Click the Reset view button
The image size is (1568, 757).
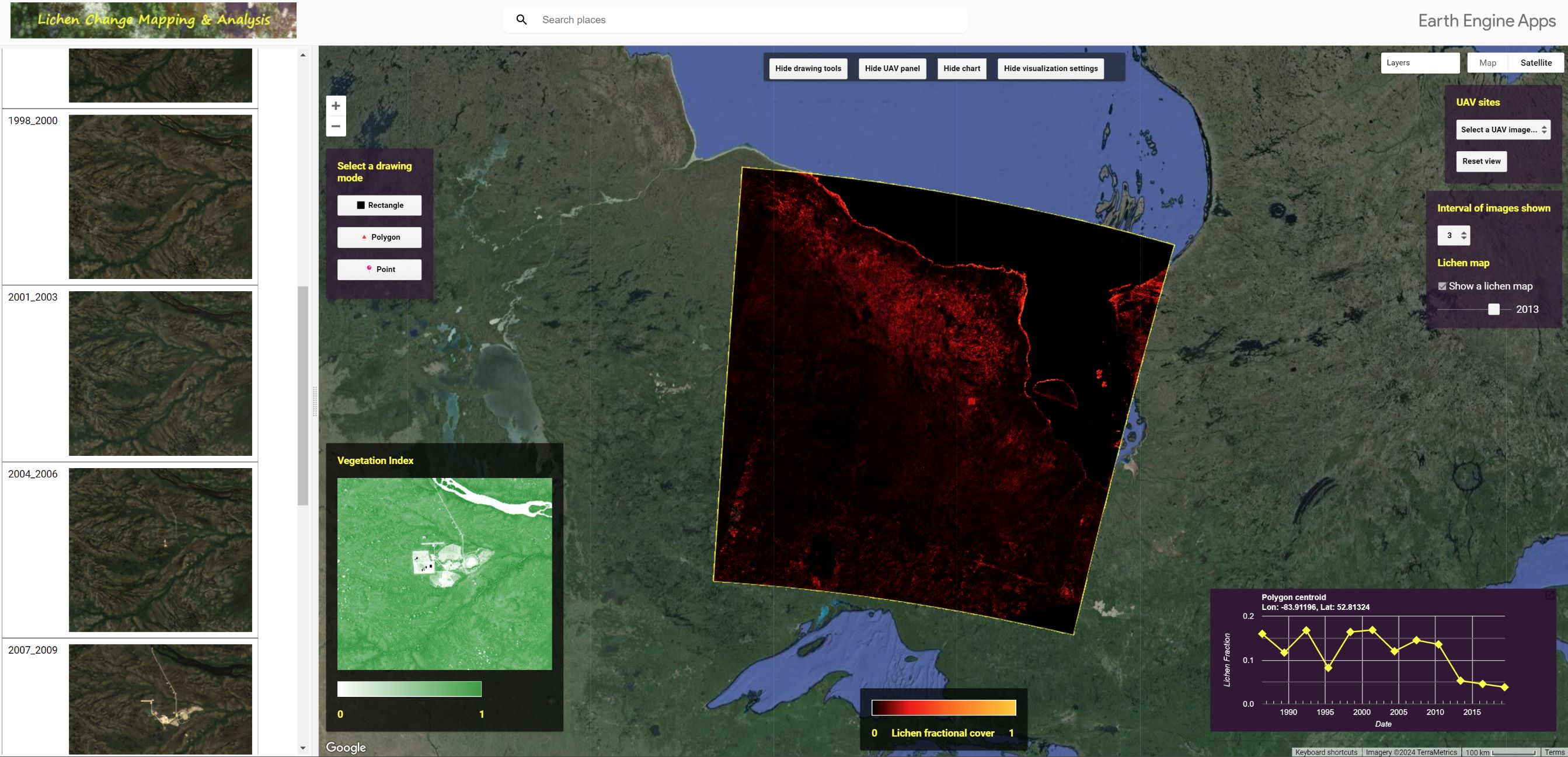[x=1481, y=161]
